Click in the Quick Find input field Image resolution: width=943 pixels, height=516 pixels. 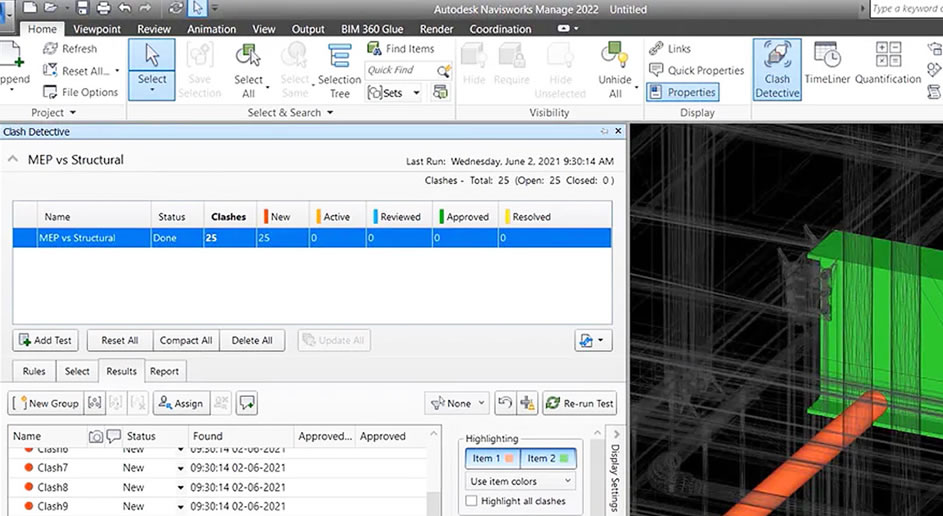click(400, 70)
